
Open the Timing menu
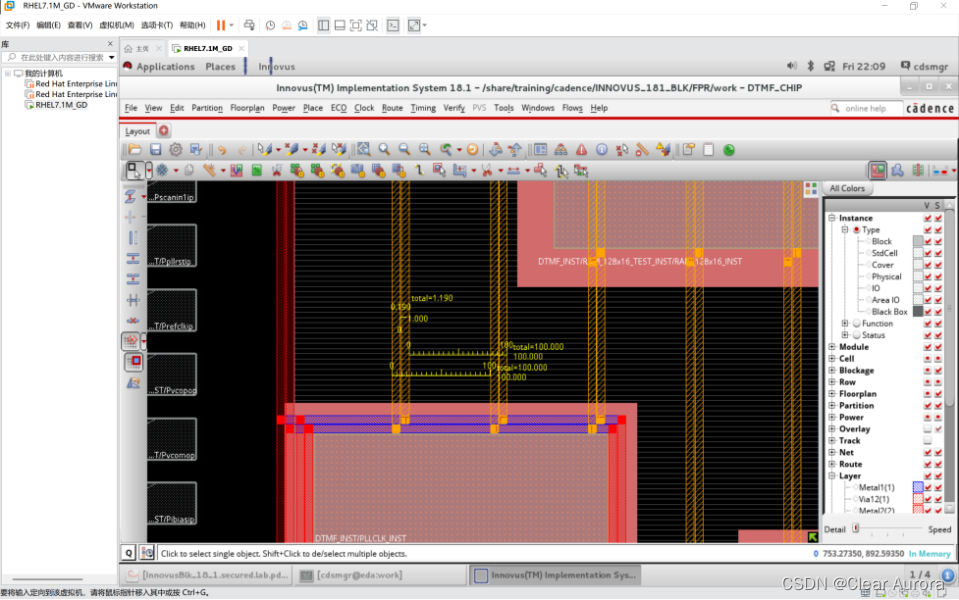coord(423,108)
